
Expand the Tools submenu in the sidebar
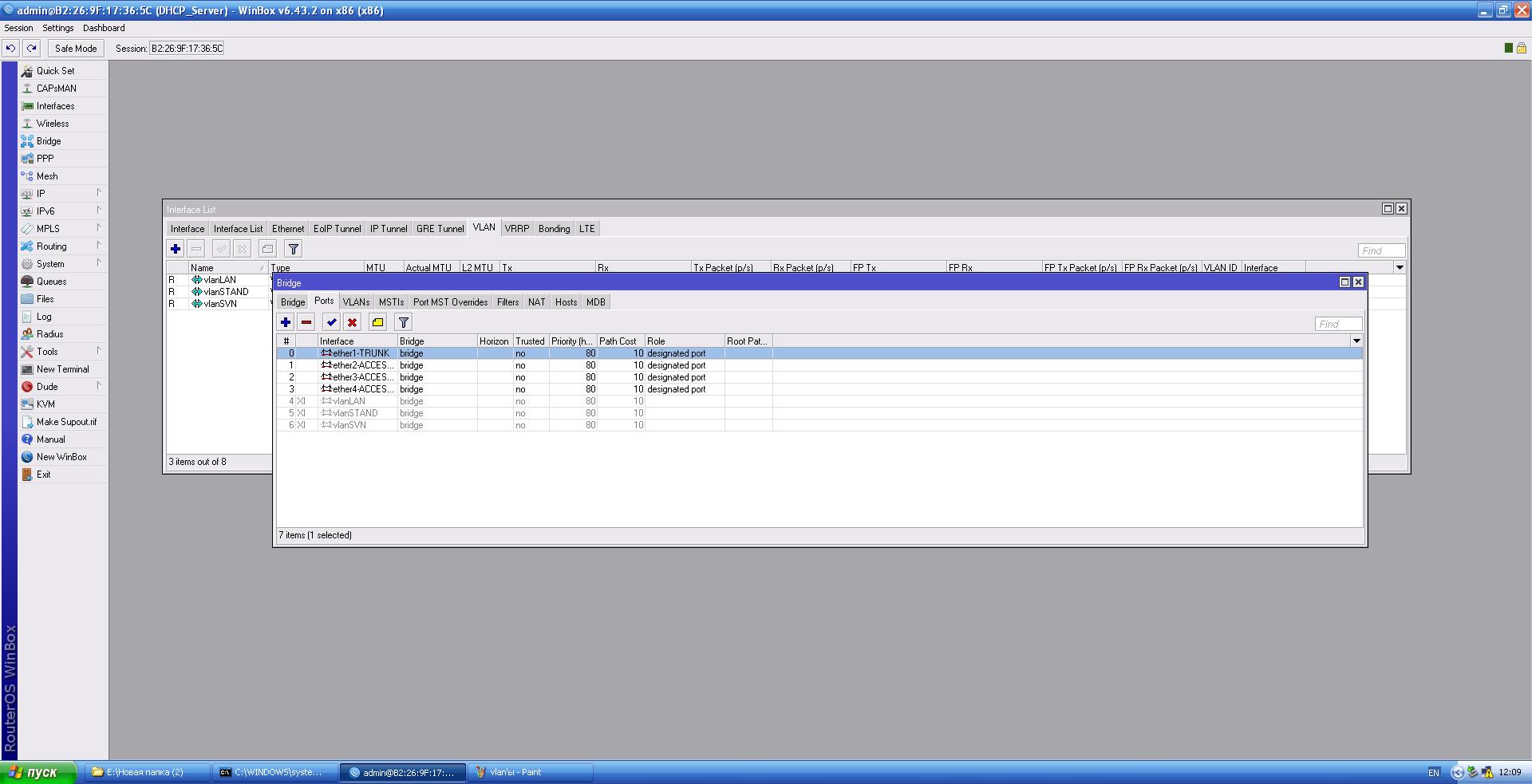click(62, 352)
